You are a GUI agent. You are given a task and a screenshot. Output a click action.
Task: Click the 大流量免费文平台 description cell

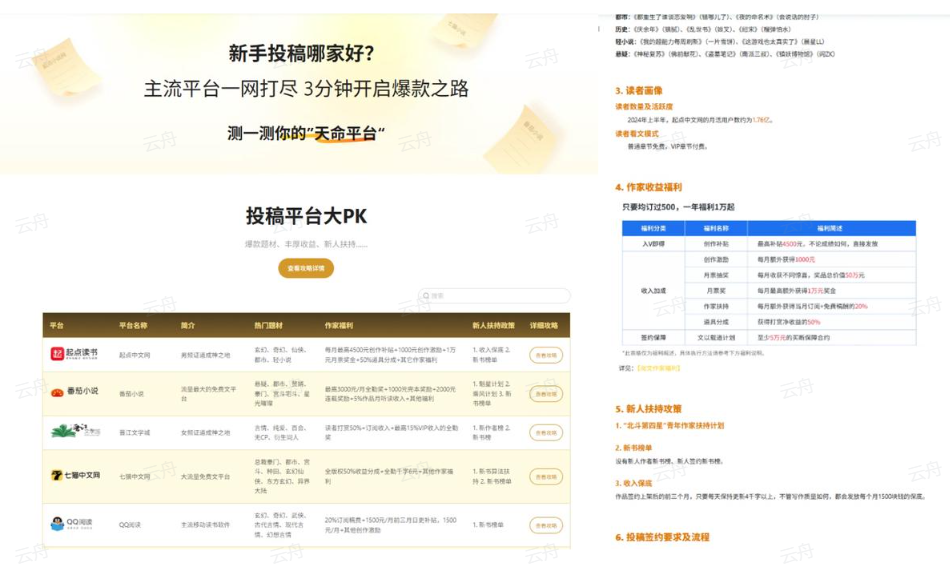[x=205, y=477]
